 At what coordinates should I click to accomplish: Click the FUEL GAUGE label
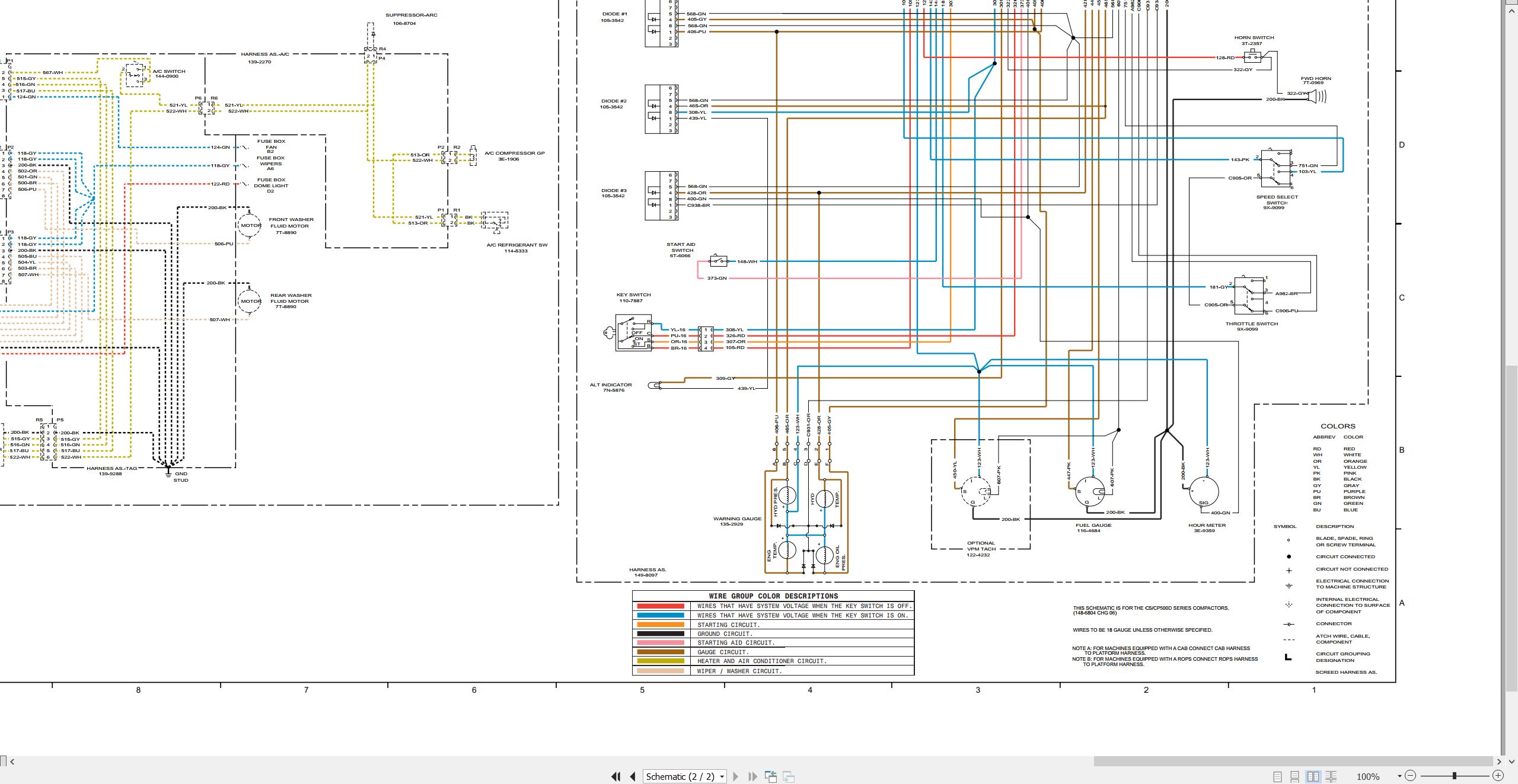click(x=1093, y=525)
